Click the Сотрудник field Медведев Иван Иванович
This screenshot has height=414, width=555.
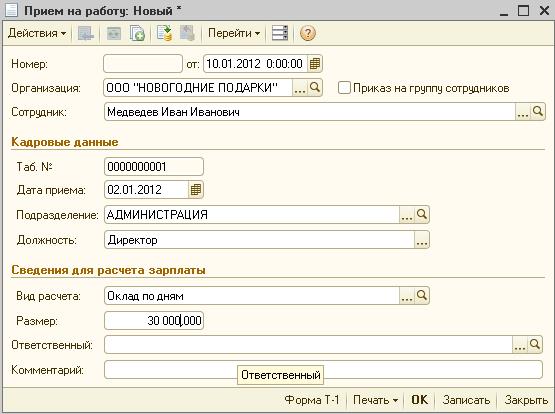(310, 112)
